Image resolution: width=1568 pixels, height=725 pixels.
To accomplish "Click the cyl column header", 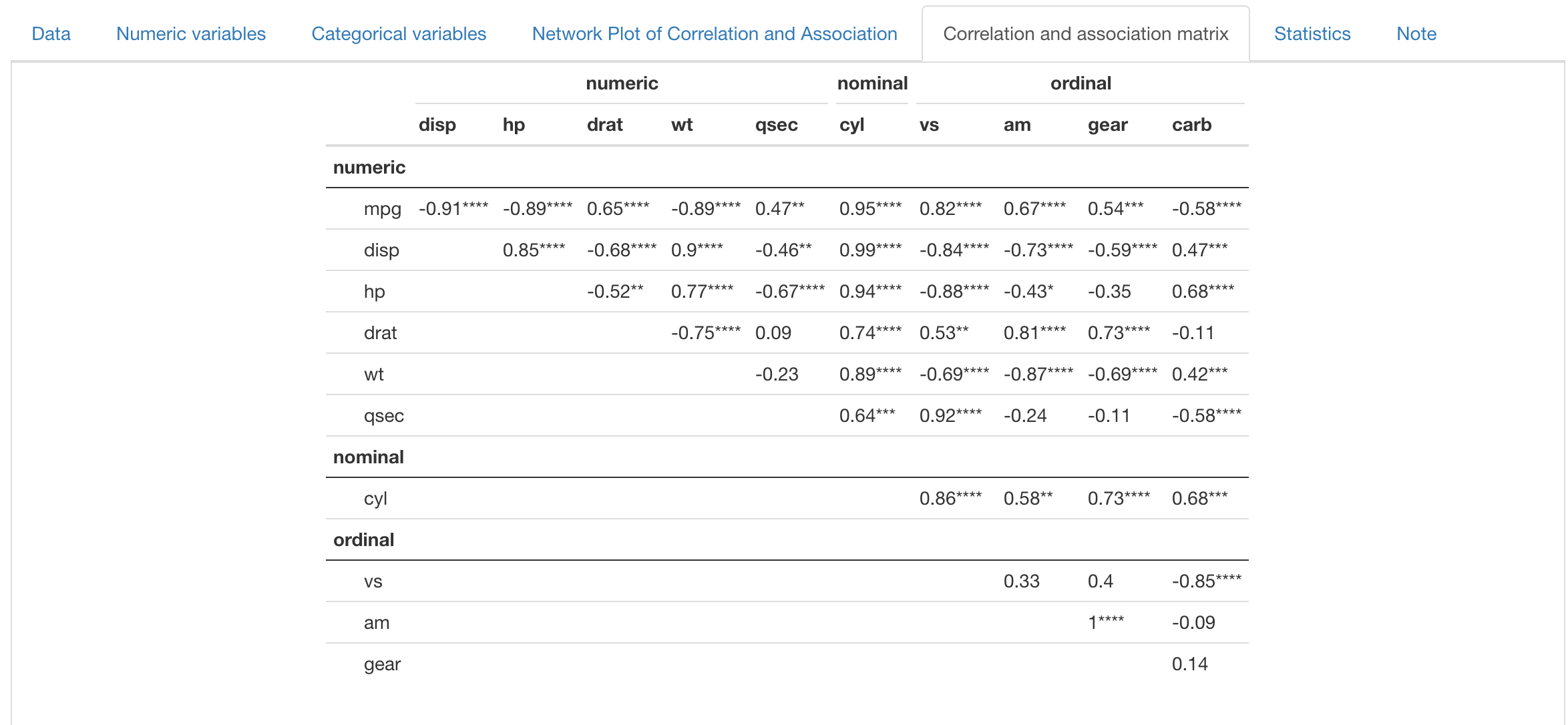I will coord(851,125).
